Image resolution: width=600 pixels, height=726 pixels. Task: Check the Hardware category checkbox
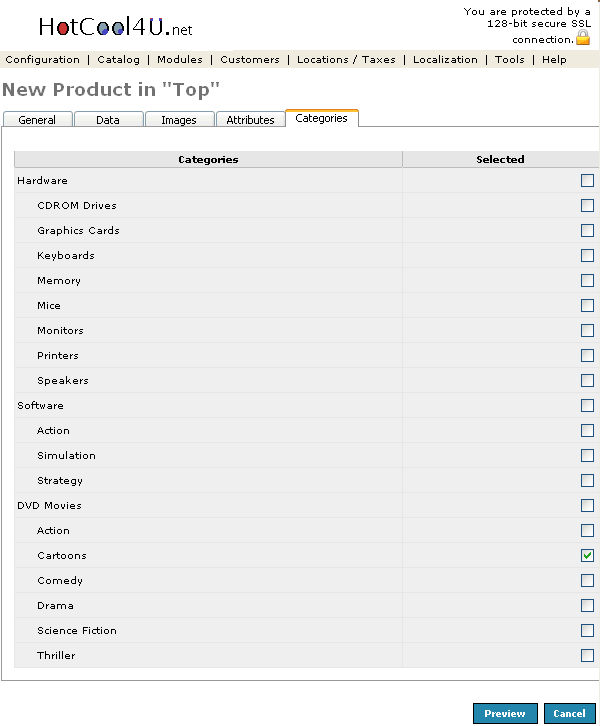click(587, 181)
